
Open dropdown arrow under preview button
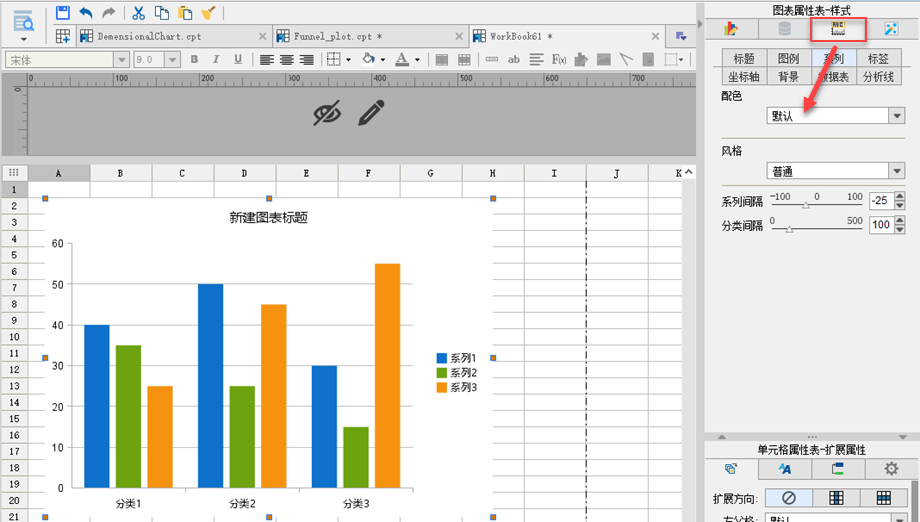[23, 39]
